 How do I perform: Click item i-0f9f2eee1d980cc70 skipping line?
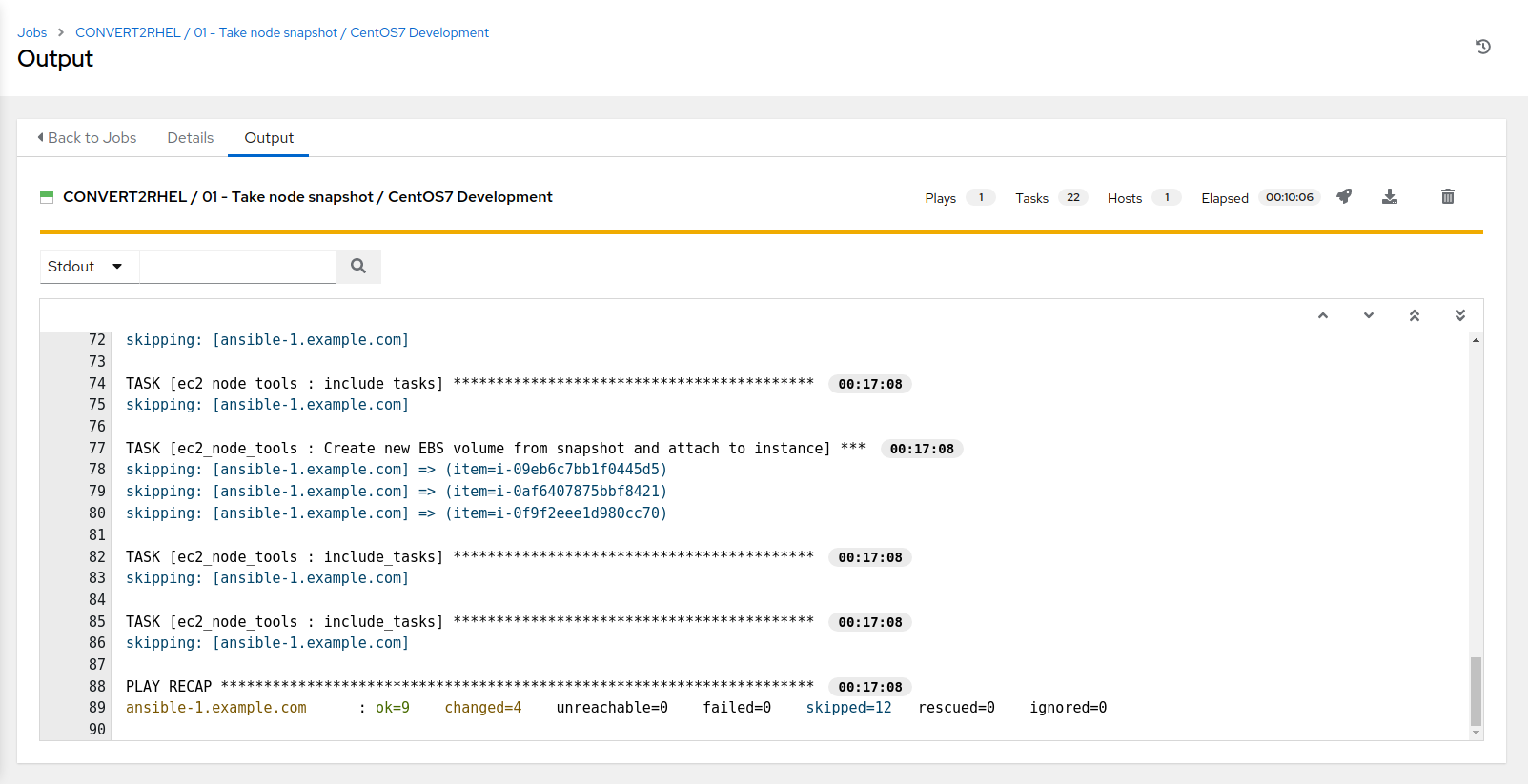[x=397, y=513]
